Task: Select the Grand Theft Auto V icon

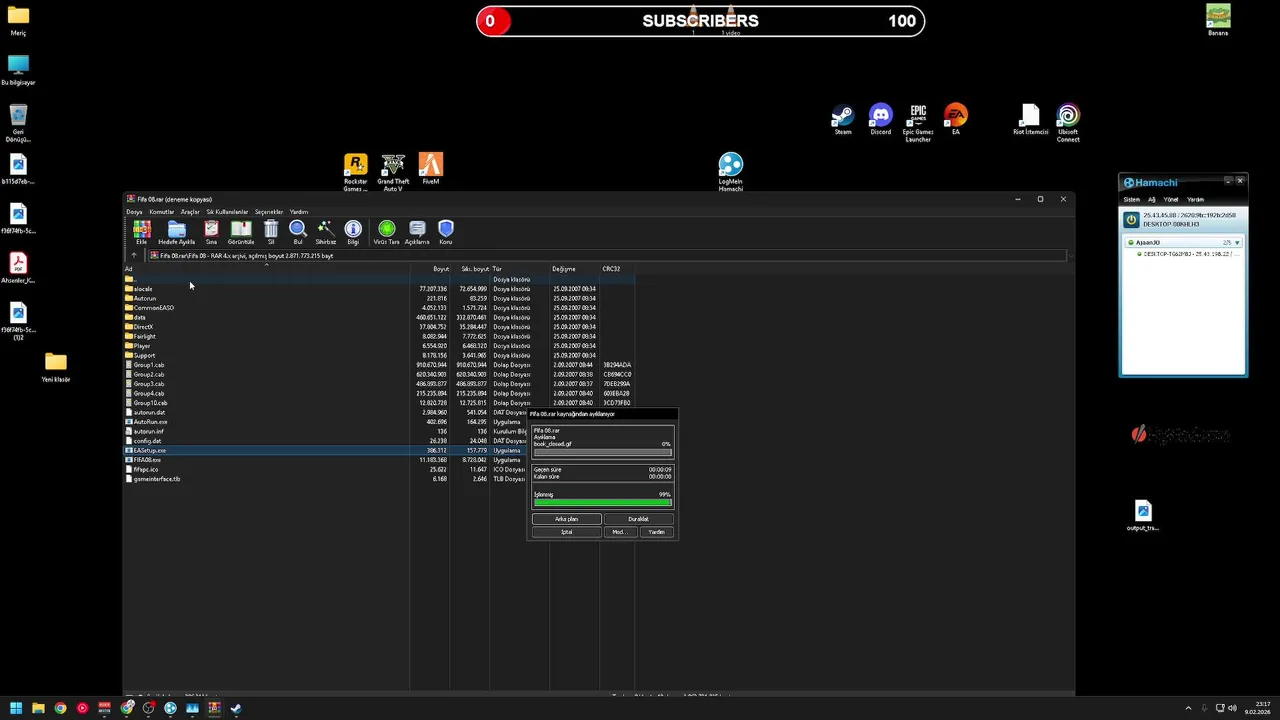Action: (393, 172)
